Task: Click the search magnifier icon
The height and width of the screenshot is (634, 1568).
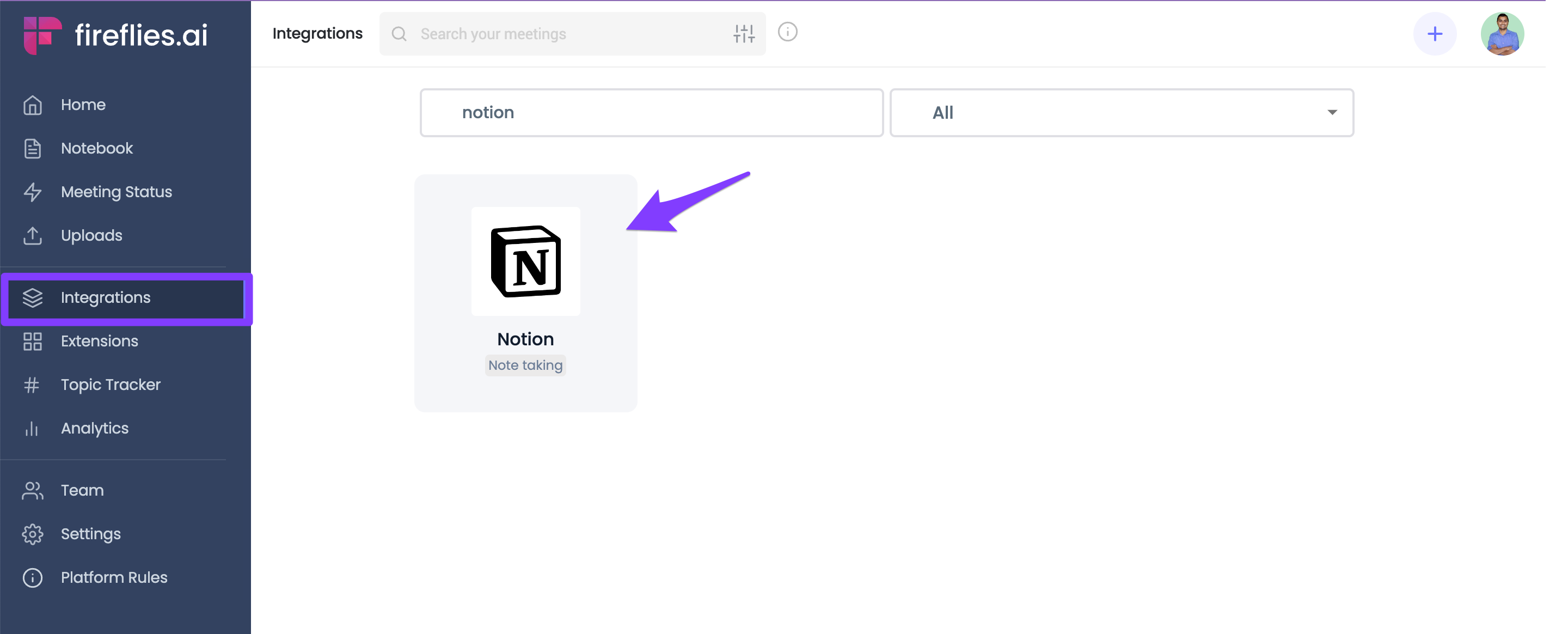Action: (x=399, y=34)
